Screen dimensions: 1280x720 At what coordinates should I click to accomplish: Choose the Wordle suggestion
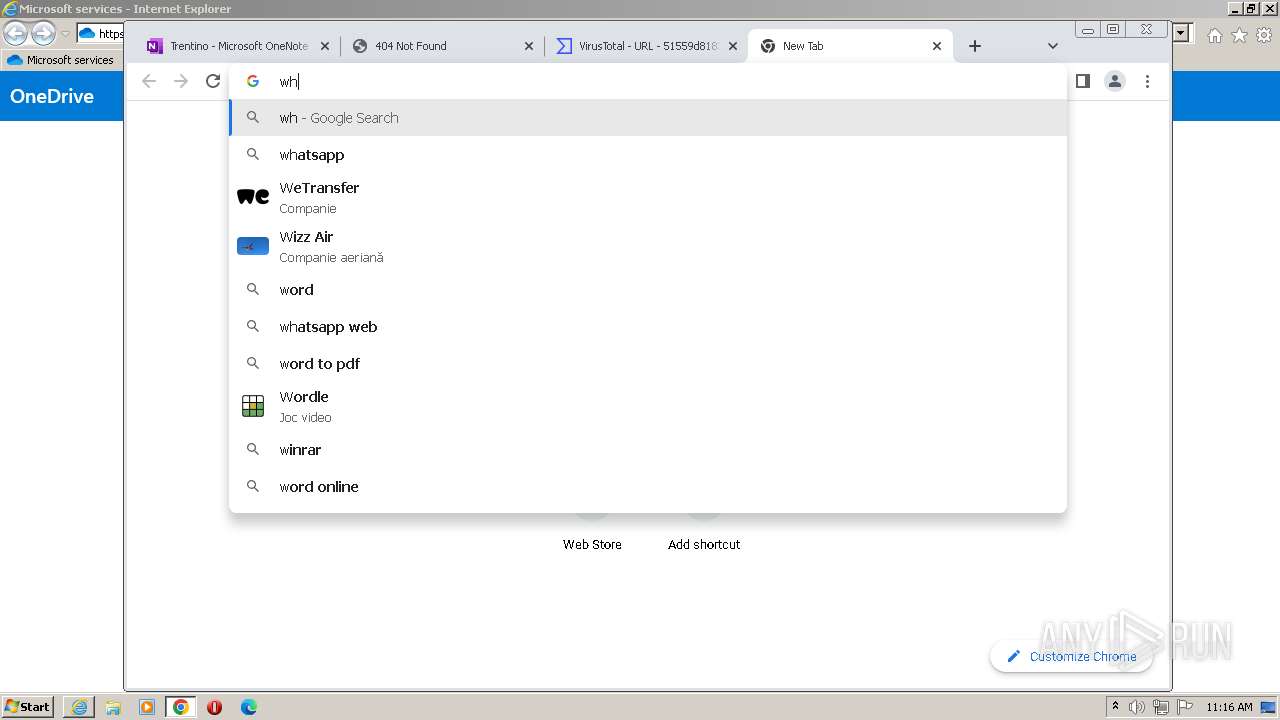(648, 406)
